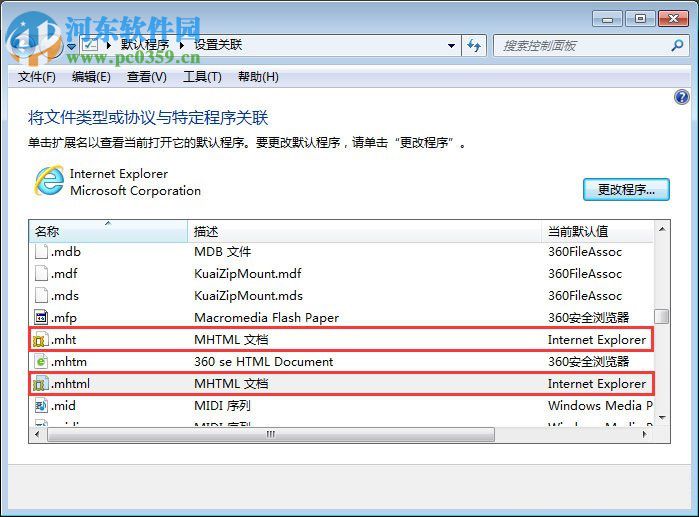
Task: Click 360安全浏览器 default value of .mfp
Action: pyautogui.click(x=588, y=318)
